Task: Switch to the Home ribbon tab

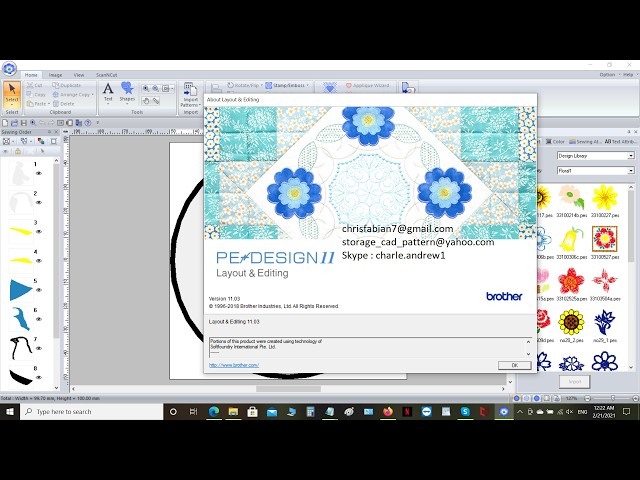Action: pyautogui.click(x=31, y=75)
